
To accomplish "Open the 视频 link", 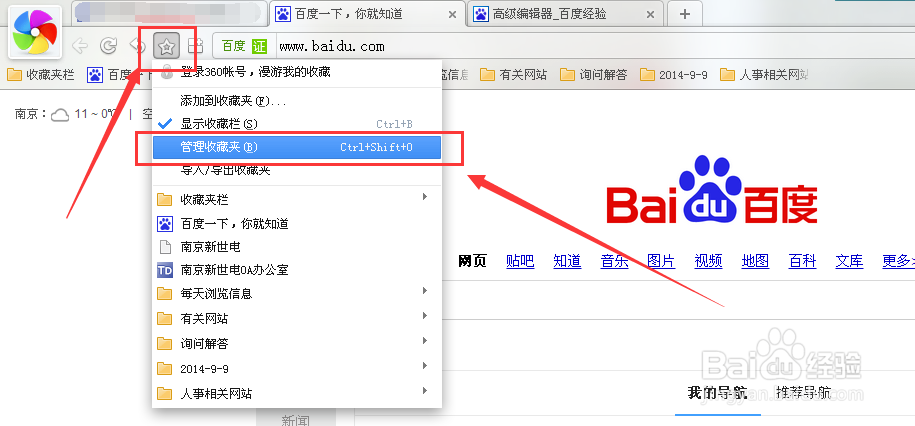I will 708,261.
